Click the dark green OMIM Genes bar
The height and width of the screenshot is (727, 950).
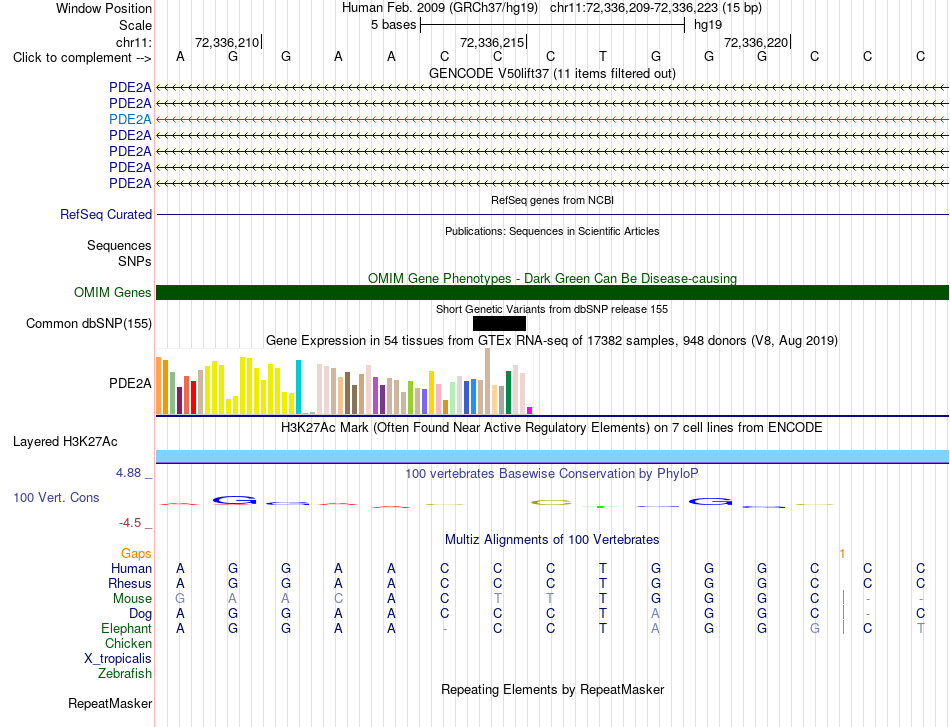[552, 293]
